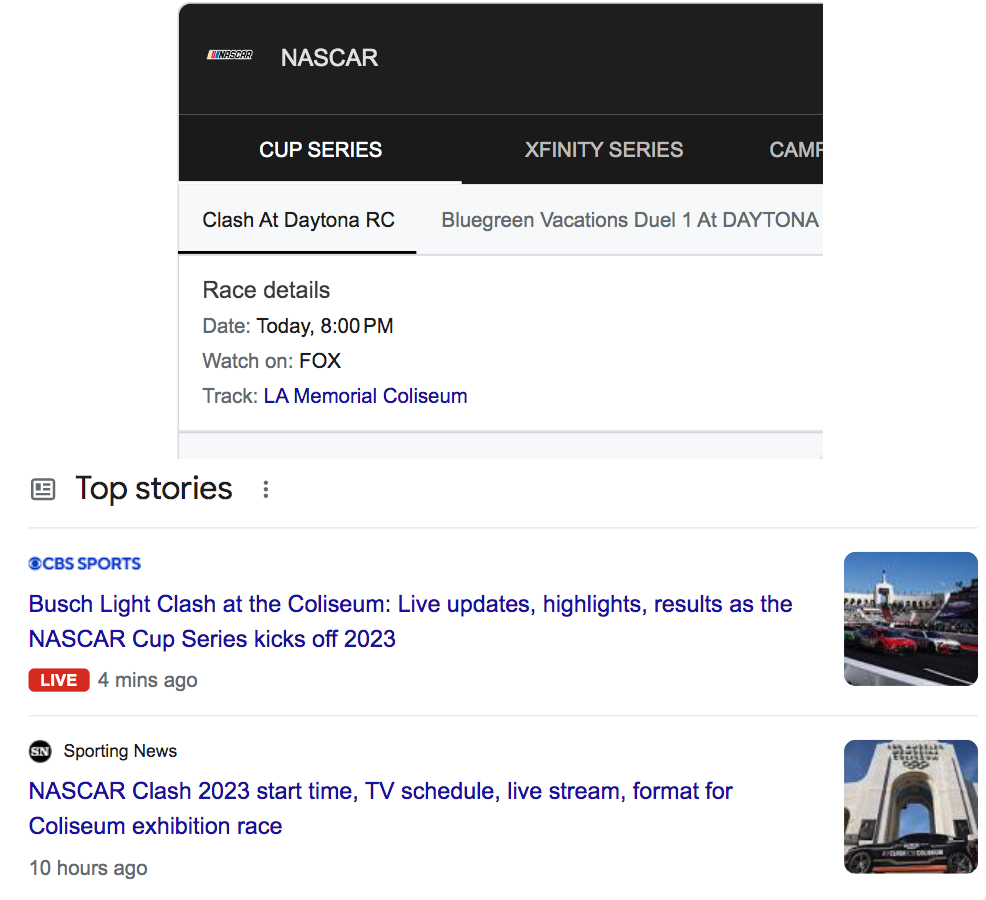Viewport: 986px width, 900px height.
Task: Select the CUP SERIES tab
Action: [x=321, y=150]
